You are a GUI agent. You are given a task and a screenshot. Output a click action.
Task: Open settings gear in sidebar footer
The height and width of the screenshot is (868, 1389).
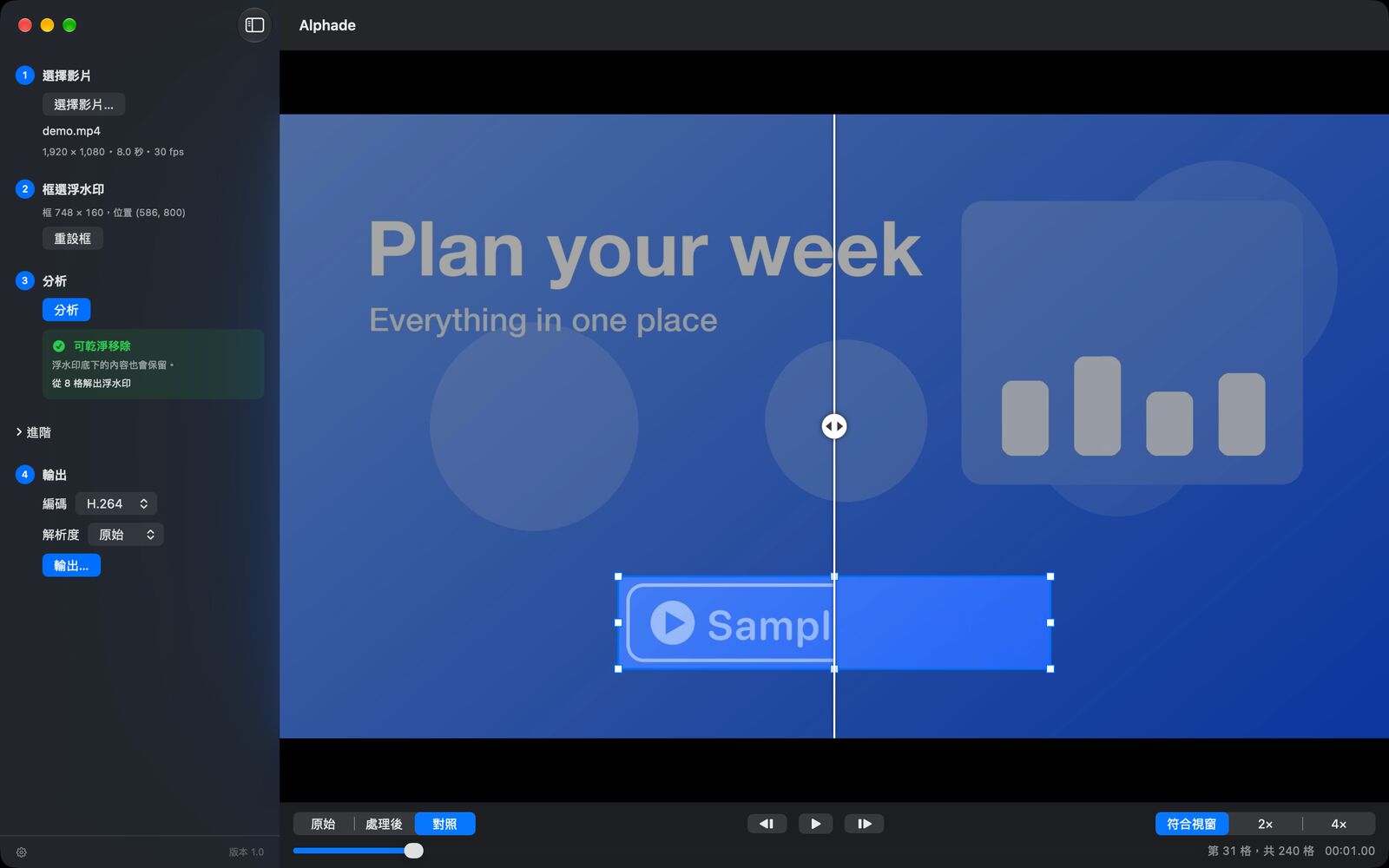pos(22,852)
